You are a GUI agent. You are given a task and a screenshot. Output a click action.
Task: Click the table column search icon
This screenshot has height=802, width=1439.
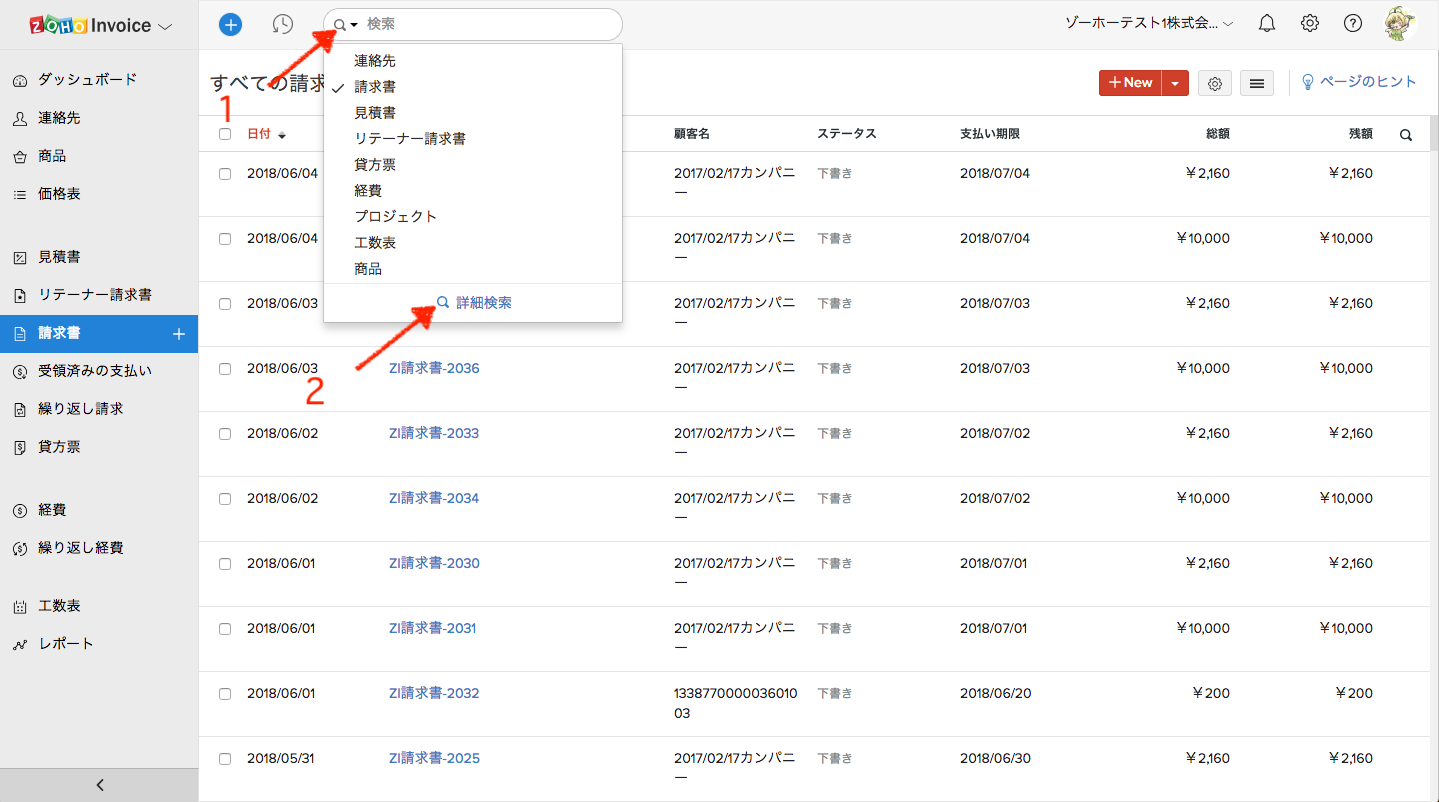1406,134
